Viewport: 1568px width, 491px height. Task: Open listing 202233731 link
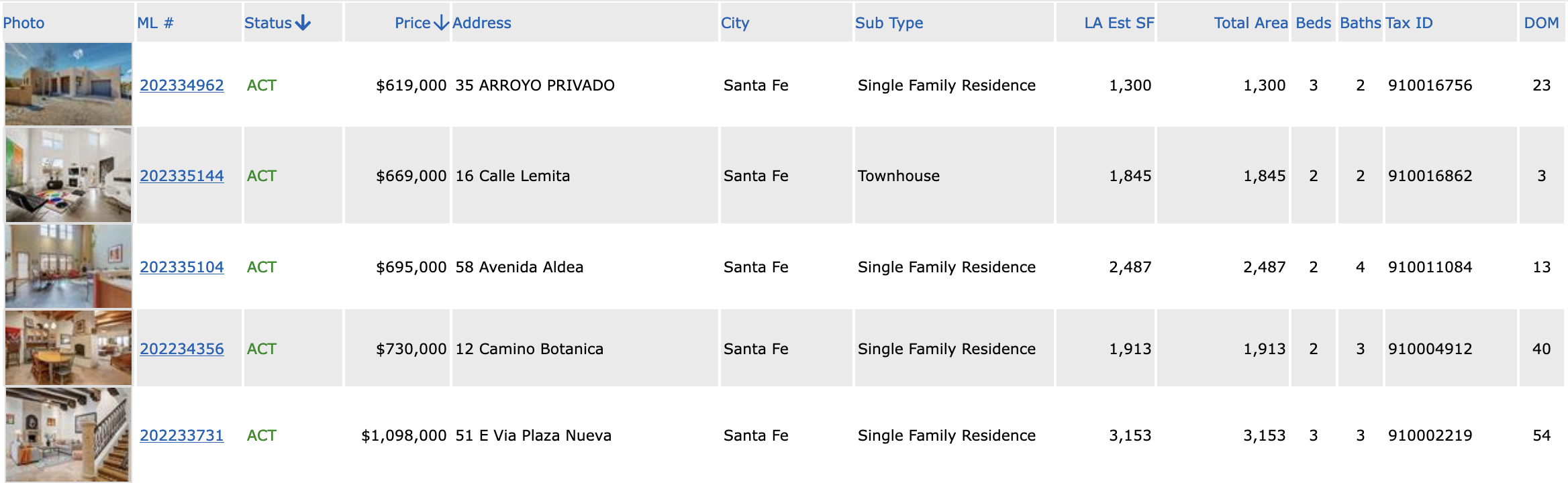pos(182,435)
